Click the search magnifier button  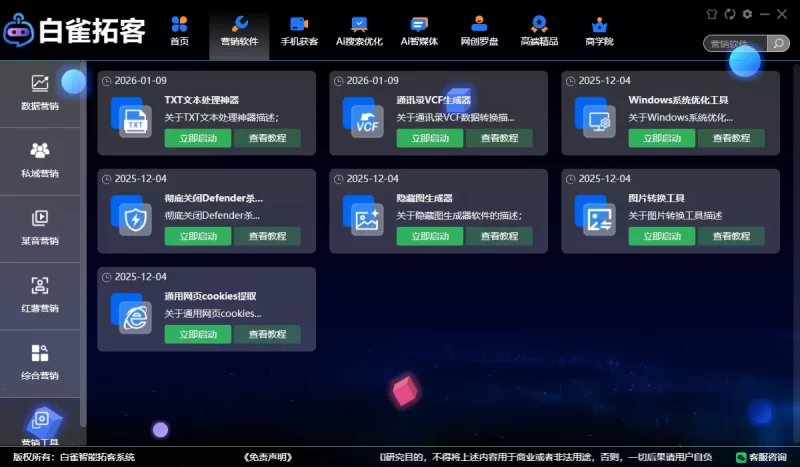pyautogui.click(x=778, y=44)
